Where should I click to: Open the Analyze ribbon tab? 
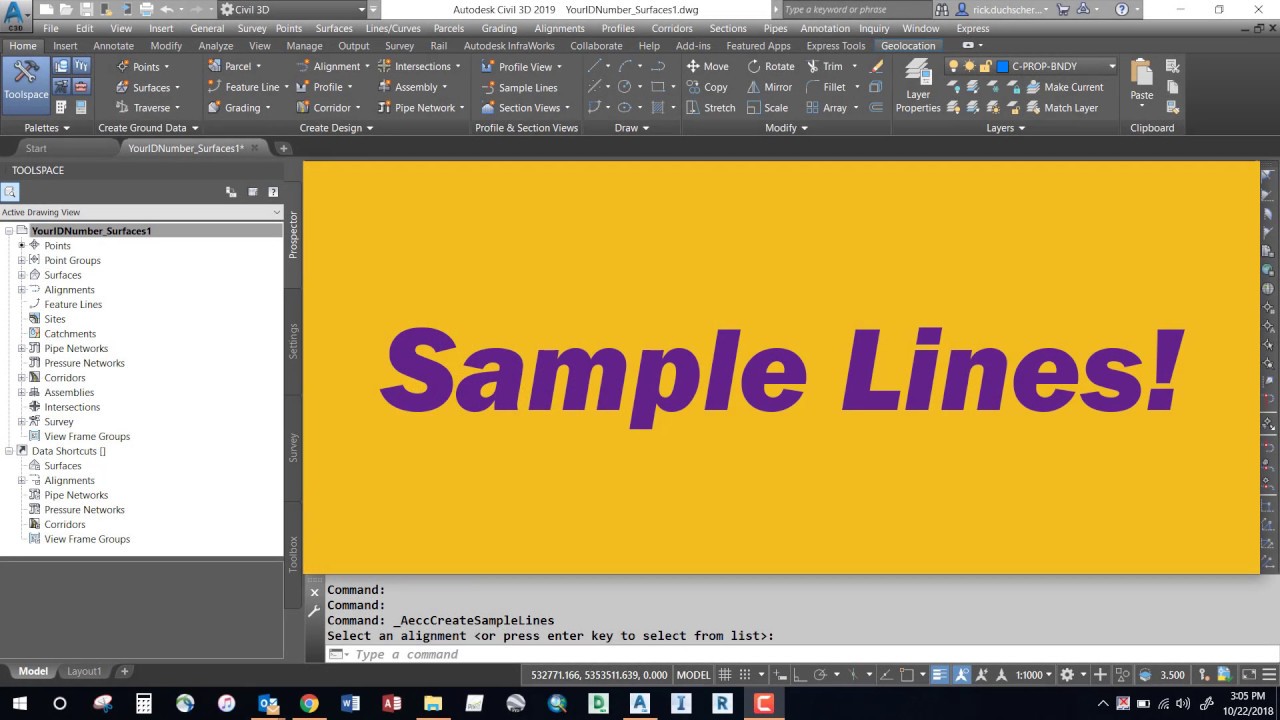(x=216, y=46)
